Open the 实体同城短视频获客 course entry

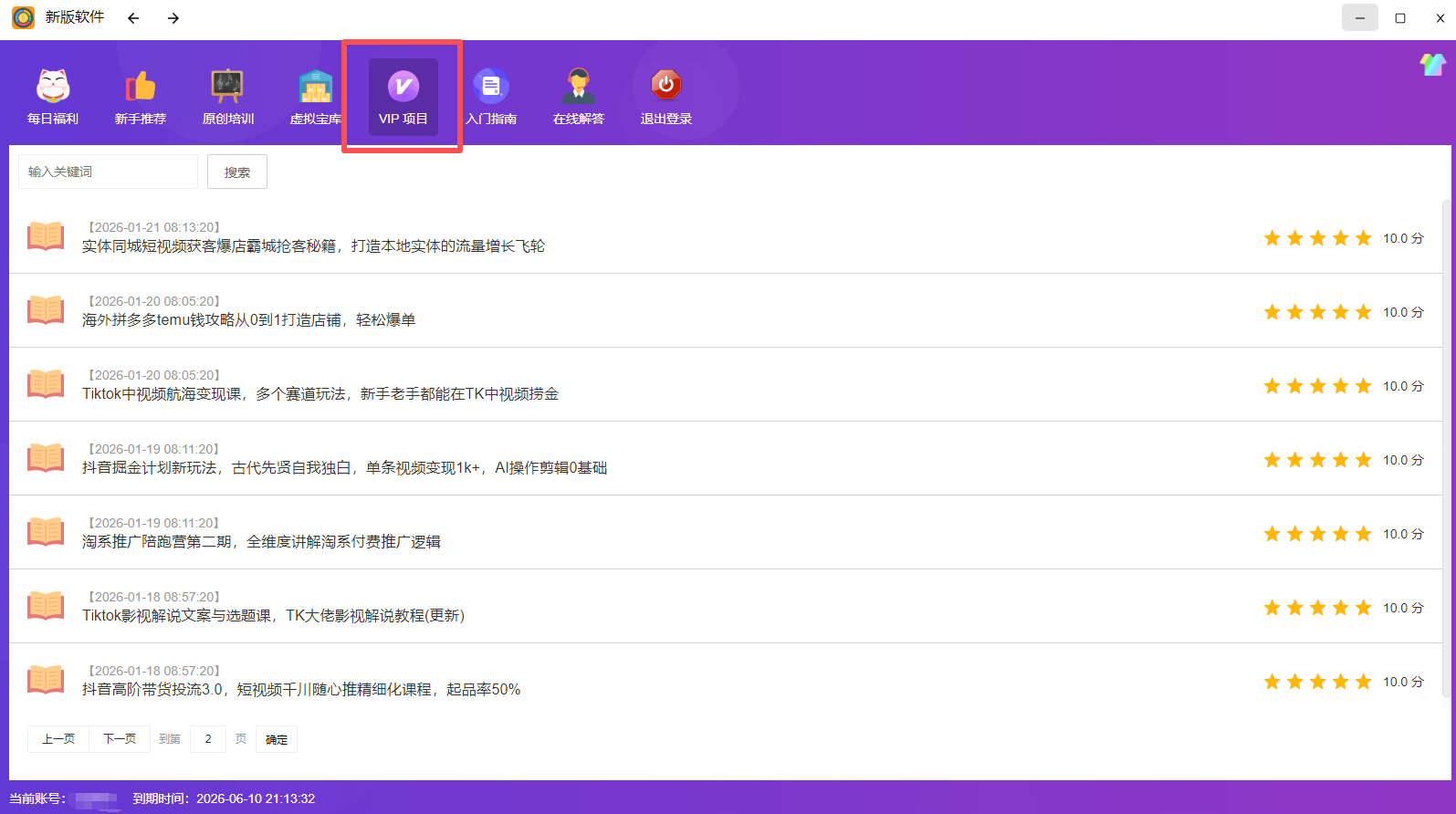(x=313, y=246)
